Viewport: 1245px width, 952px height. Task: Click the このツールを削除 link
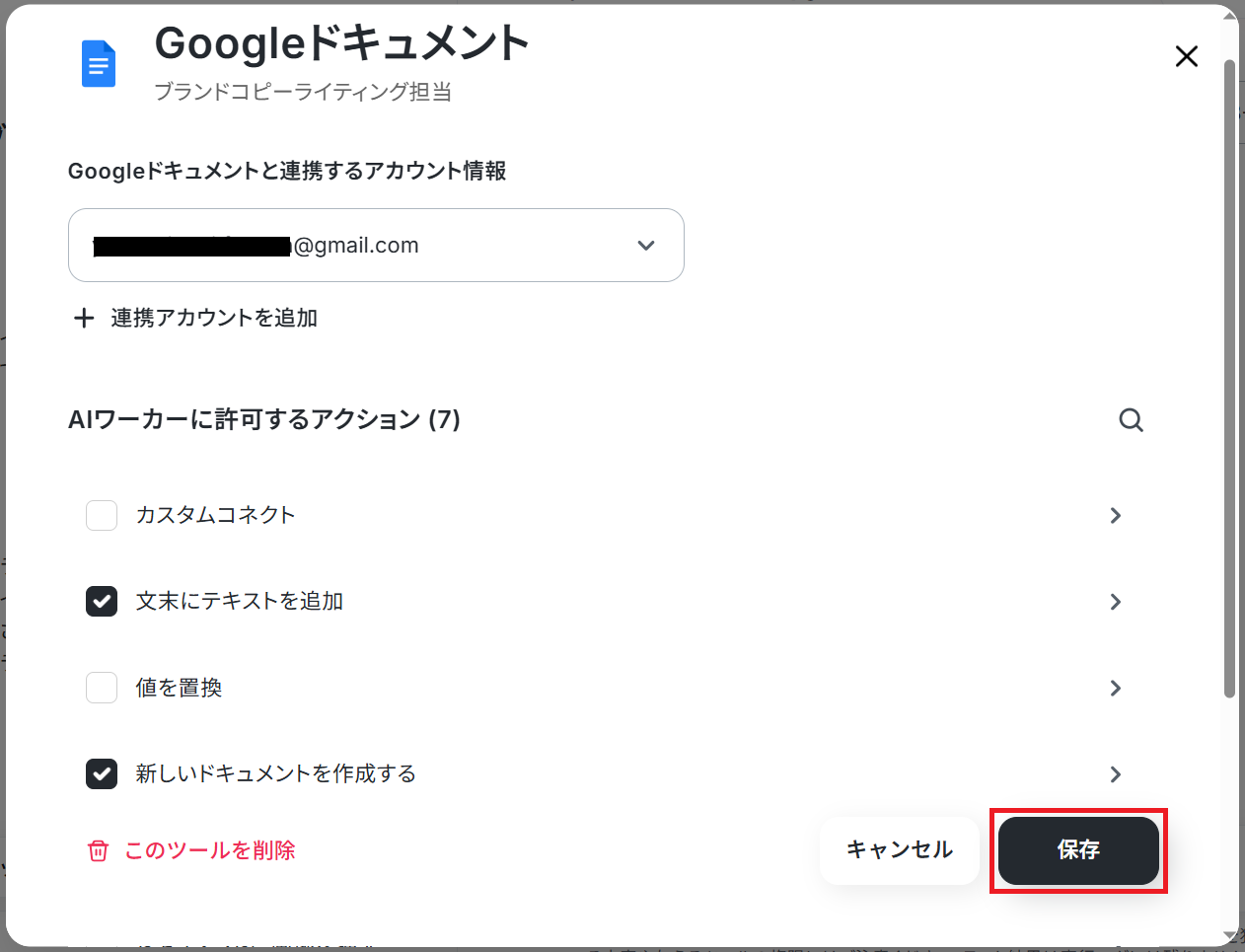click(210, 850)
